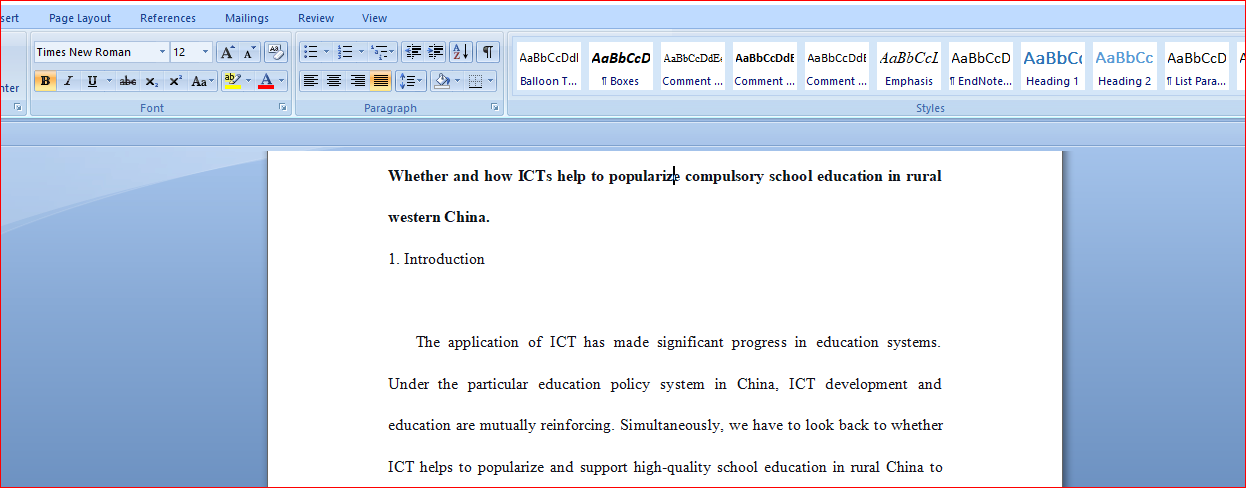
Task: Toggle italic formatting
Action: point(68,81)
